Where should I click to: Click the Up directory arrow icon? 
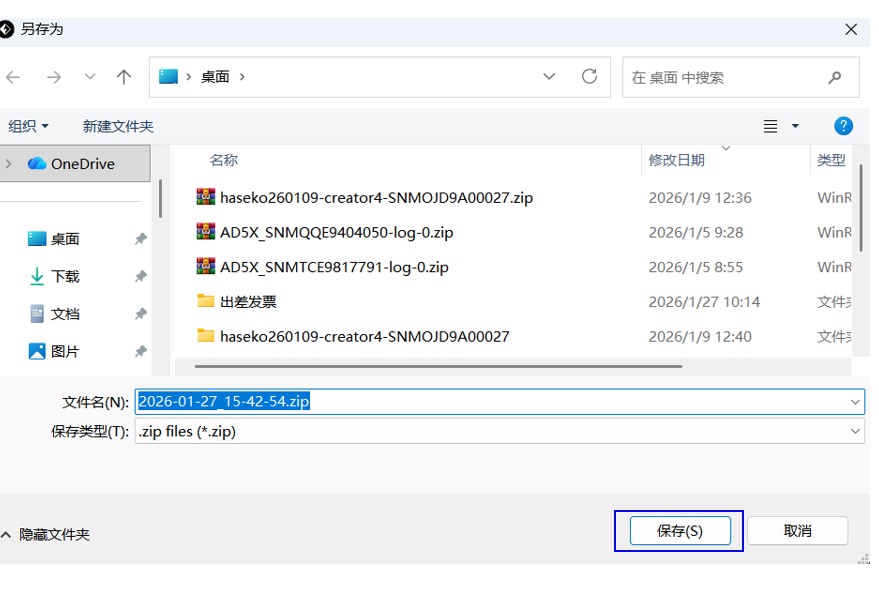(124, 77)
